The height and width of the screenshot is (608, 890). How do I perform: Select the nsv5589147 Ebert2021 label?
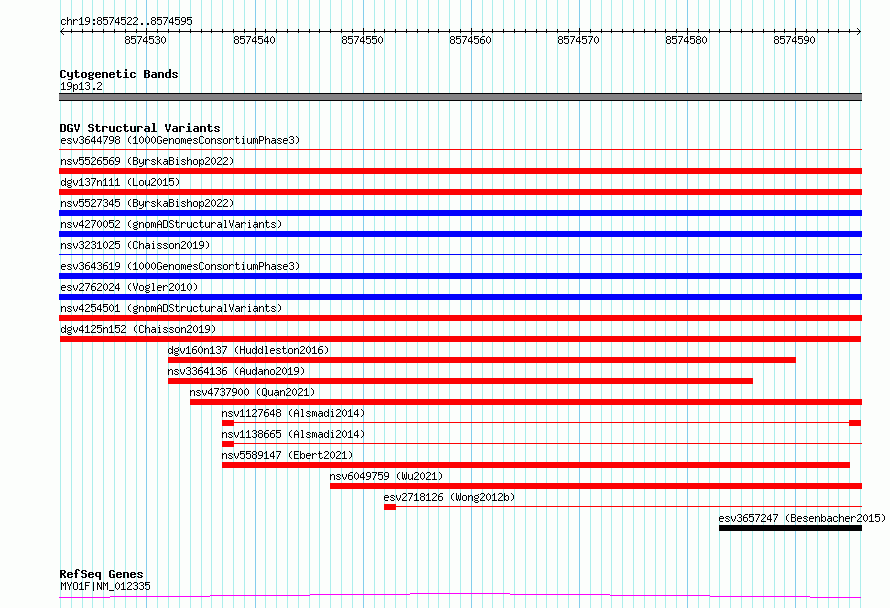click(287, 455)
